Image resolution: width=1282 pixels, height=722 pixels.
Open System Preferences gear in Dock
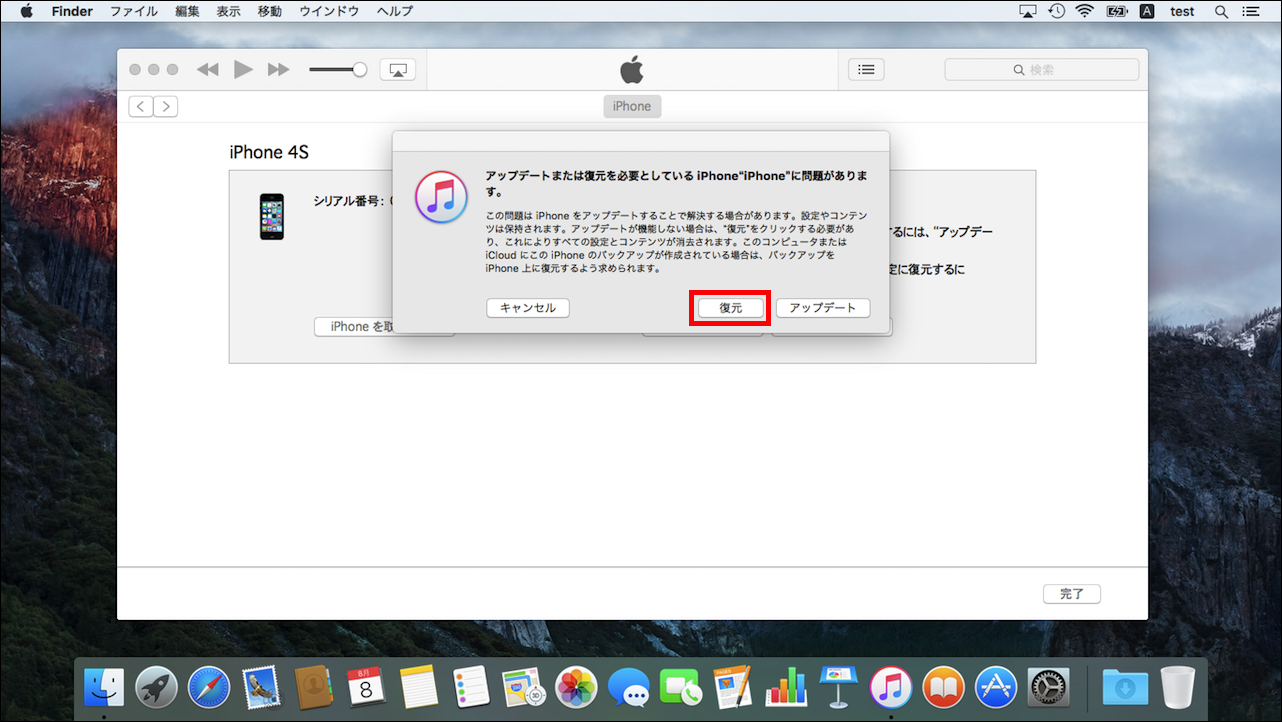(1048, 687)
